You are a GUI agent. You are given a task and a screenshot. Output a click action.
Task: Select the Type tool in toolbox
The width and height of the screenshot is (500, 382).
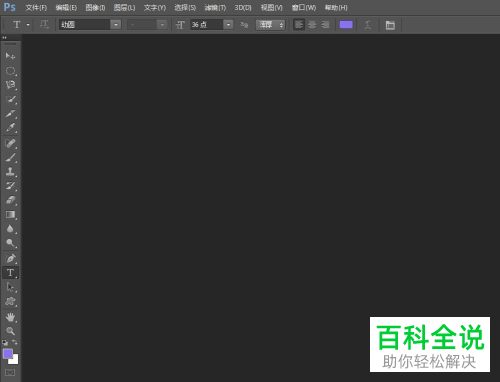click(10, 273)
